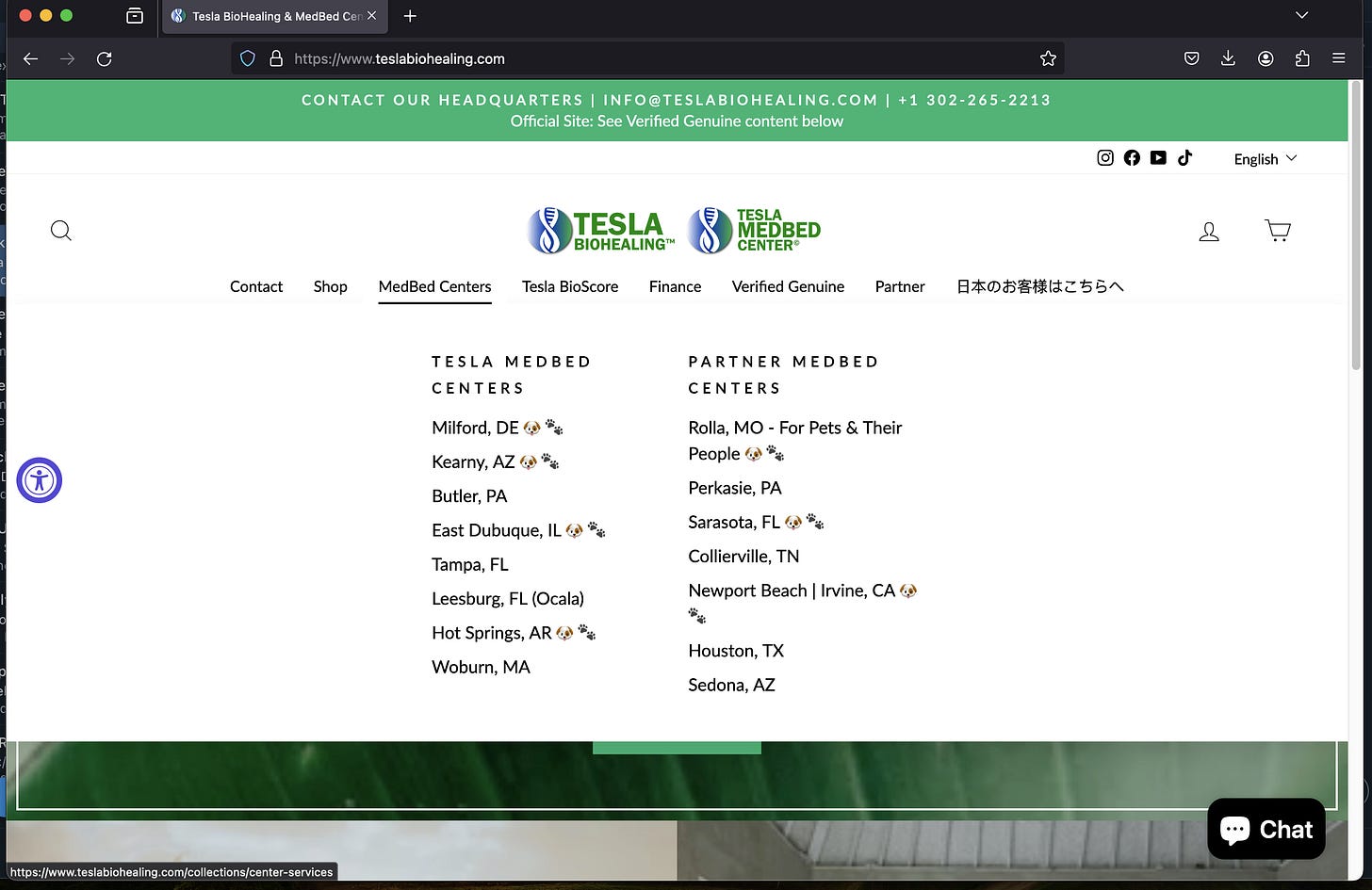Viewport: 1372px width, 890px height.
Task: Open the YouTube social icon
Action: [x=1158, y=158]
